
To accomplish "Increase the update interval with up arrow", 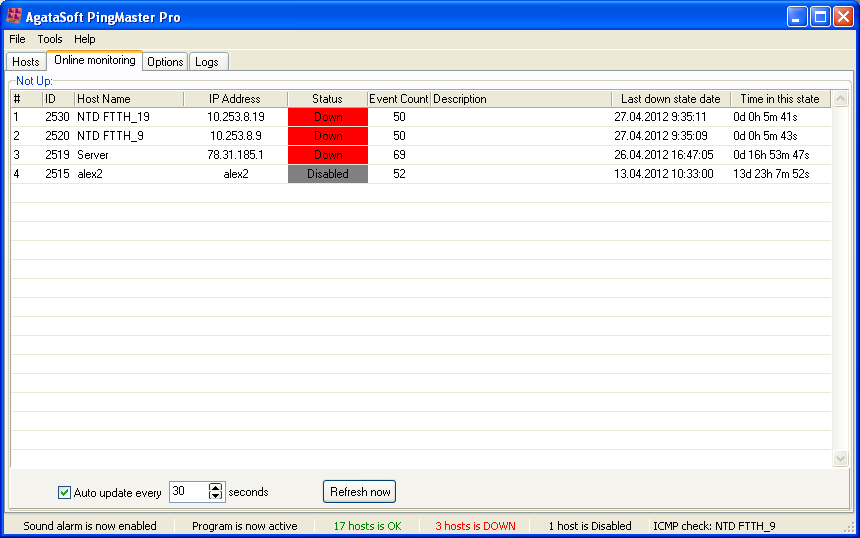I will (216, 487).
